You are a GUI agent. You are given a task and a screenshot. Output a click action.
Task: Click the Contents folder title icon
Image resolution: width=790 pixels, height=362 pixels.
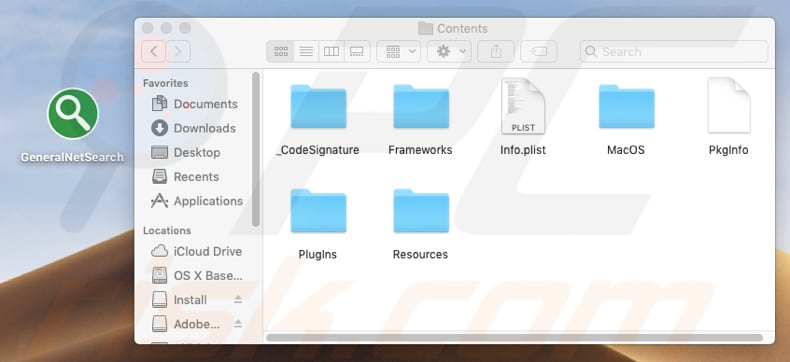426,28
